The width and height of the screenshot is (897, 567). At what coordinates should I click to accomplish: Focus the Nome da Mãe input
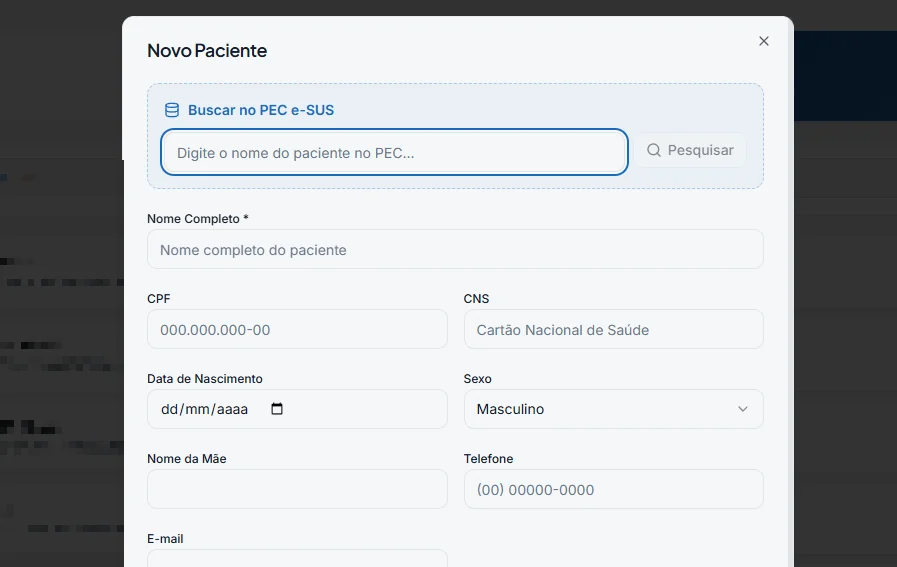(297, 489)
